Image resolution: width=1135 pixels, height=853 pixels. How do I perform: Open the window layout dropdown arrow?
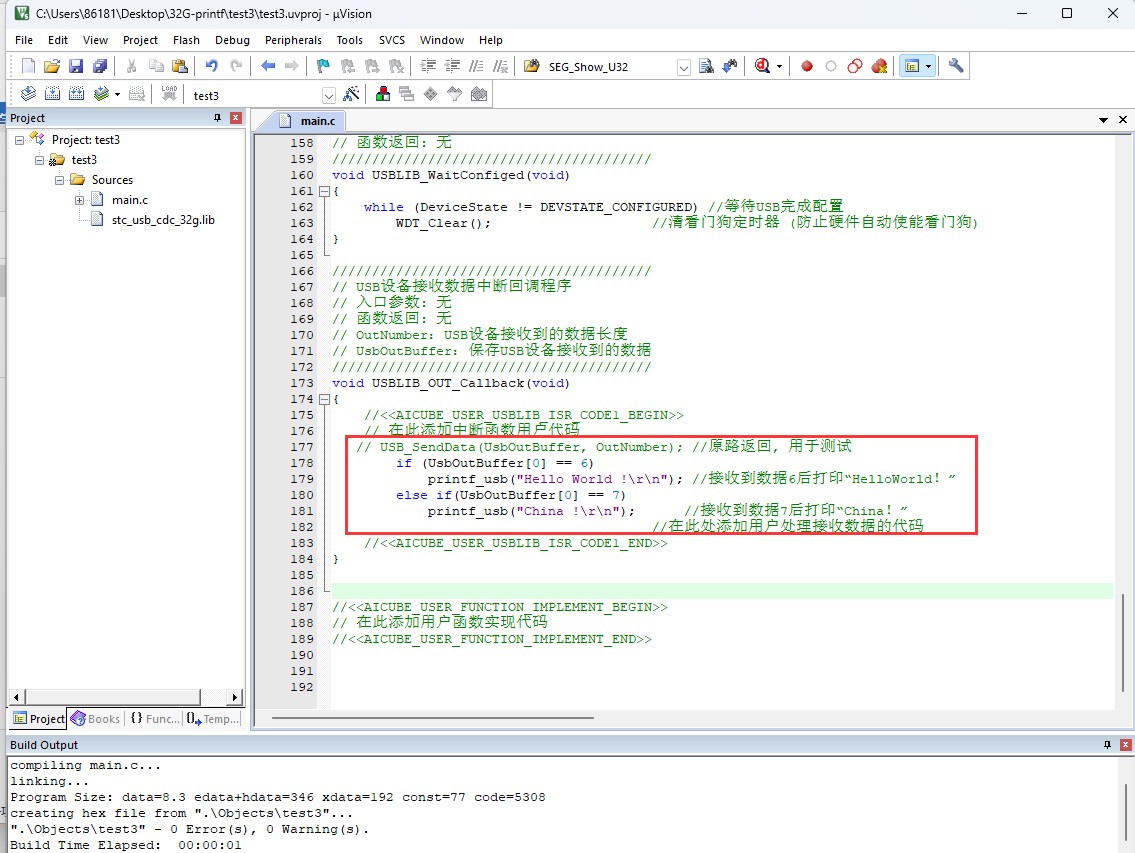(928, 67)
